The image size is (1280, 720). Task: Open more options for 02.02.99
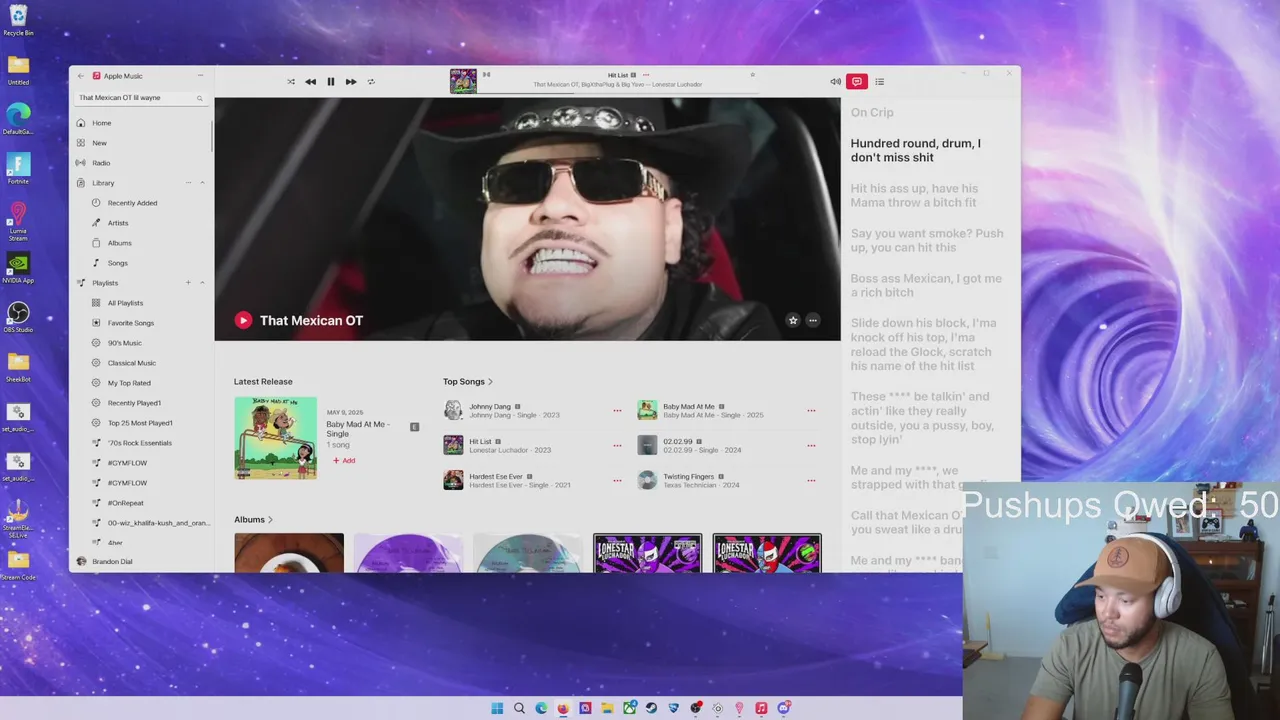pyautogui.click(x=811, y=446)
